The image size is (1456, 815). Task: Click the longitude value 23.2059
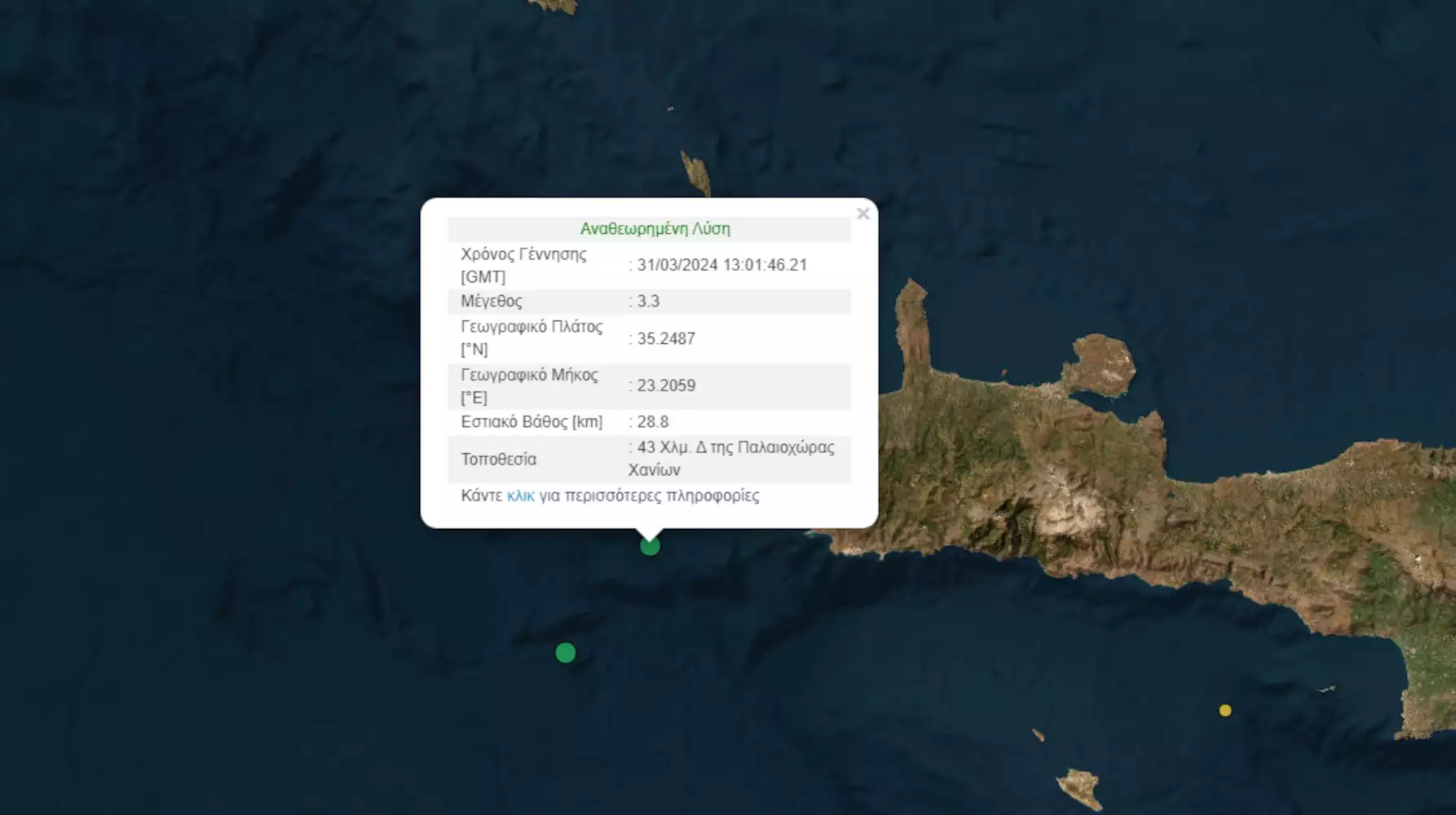666,385
